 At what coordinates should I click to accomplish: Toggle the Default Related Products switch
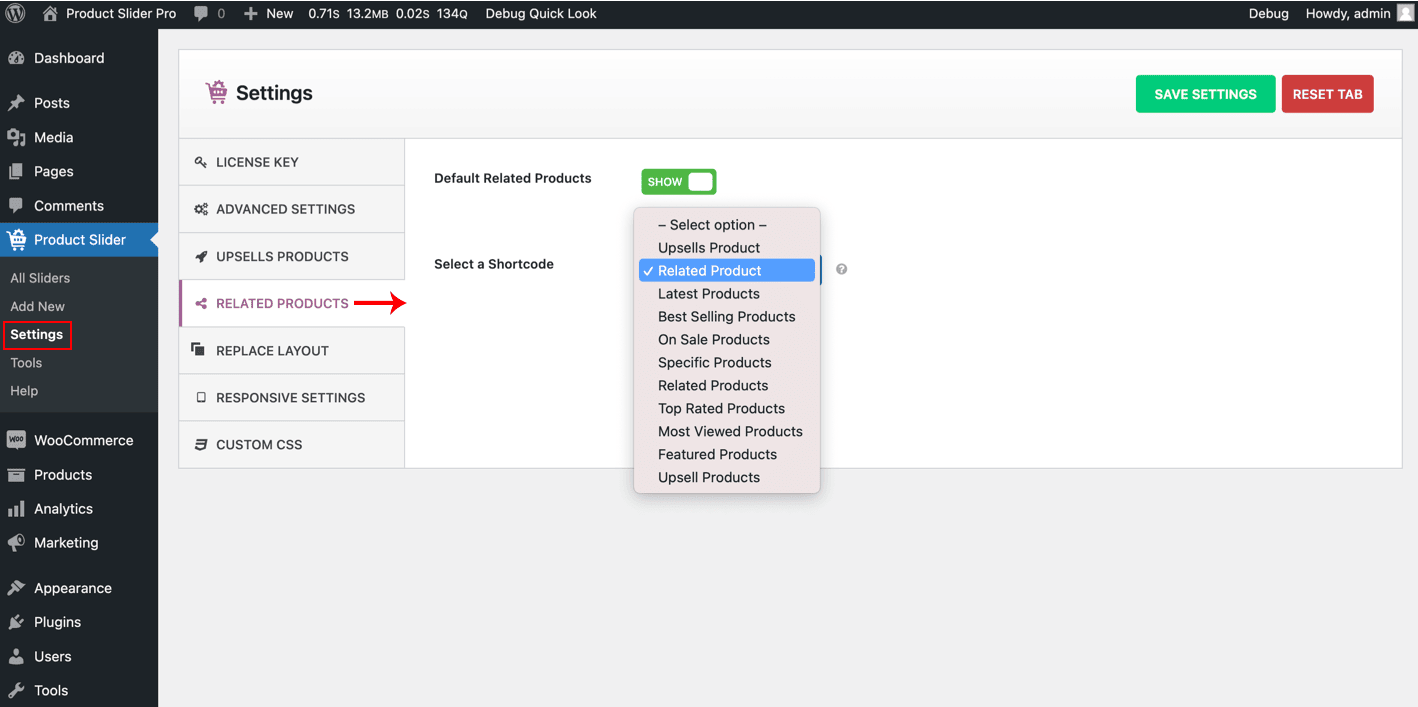[679, 182]
